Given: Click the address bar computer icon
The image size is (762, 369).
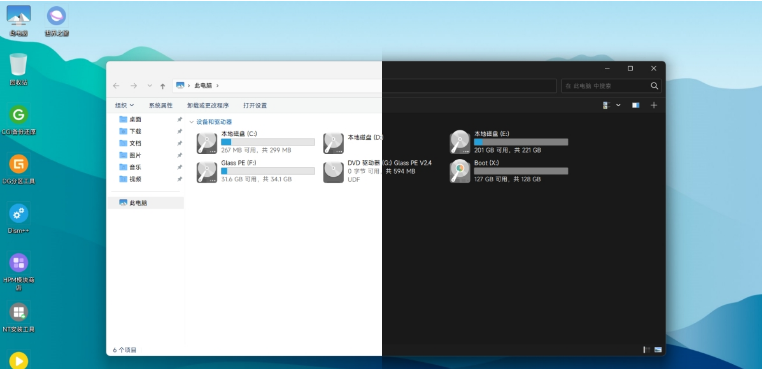Looking at the screenshot, I should point(180,85).
